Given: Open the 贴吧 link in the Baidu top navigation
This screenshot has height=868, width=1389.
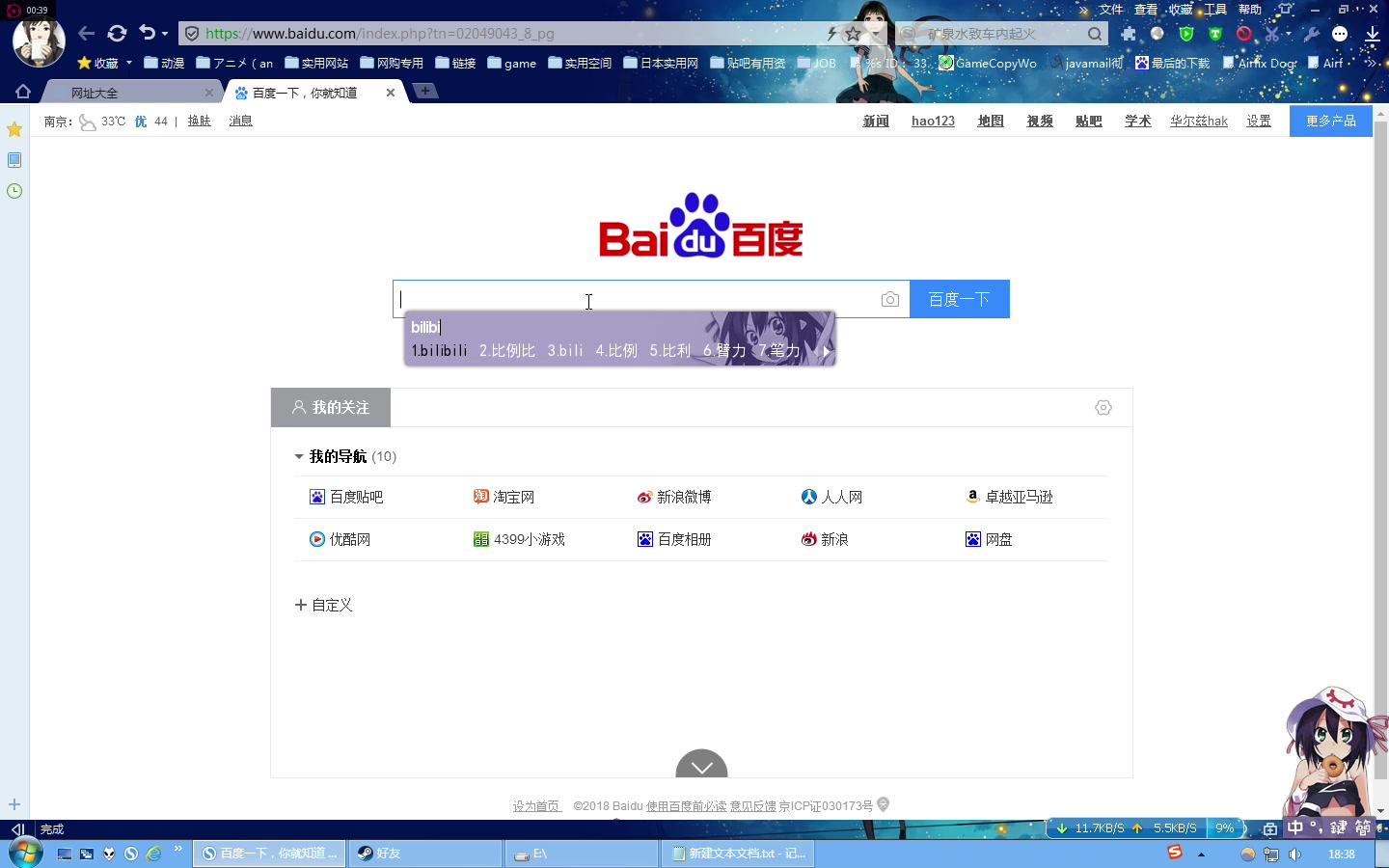Looking at the screenshot, I should (1089, 121).
